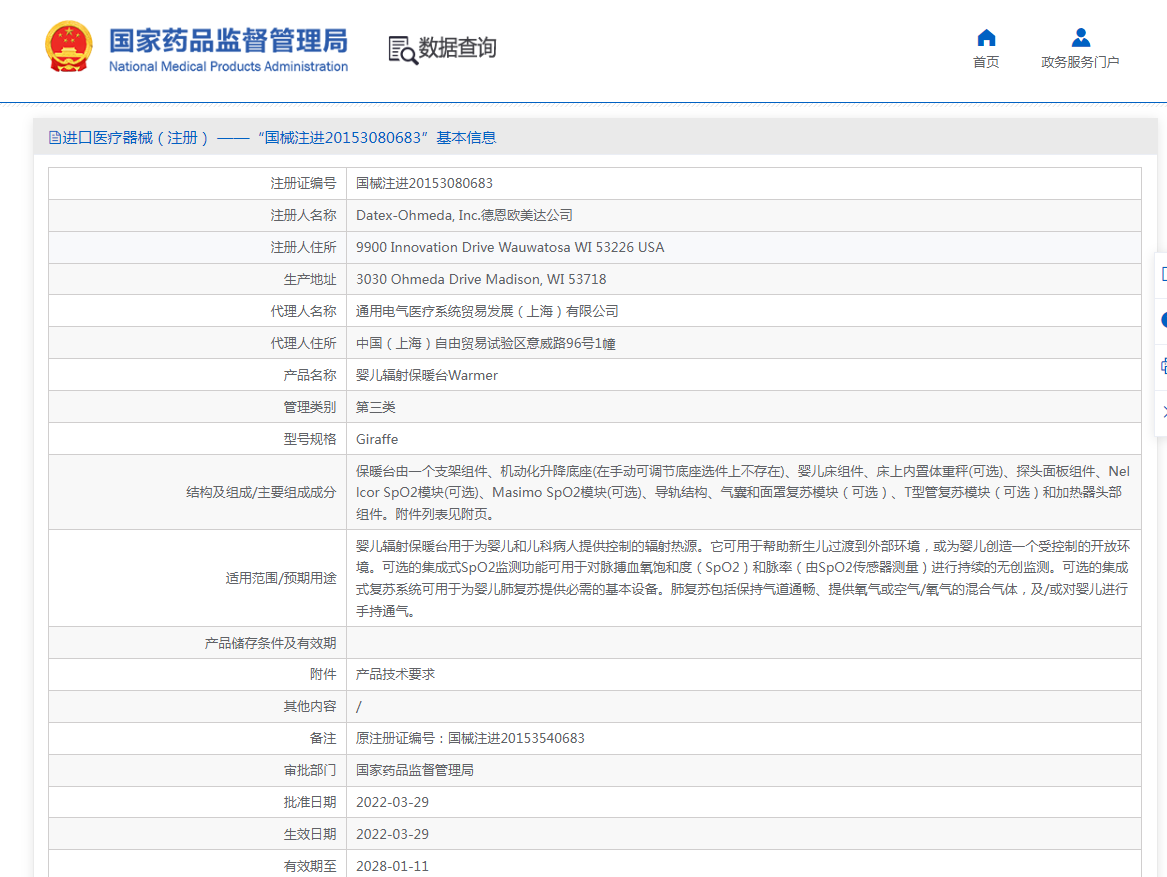The height and width of the screenshot is (877, 1167).
Task: Select the 生产地址 label
Action: coord(310,279)
